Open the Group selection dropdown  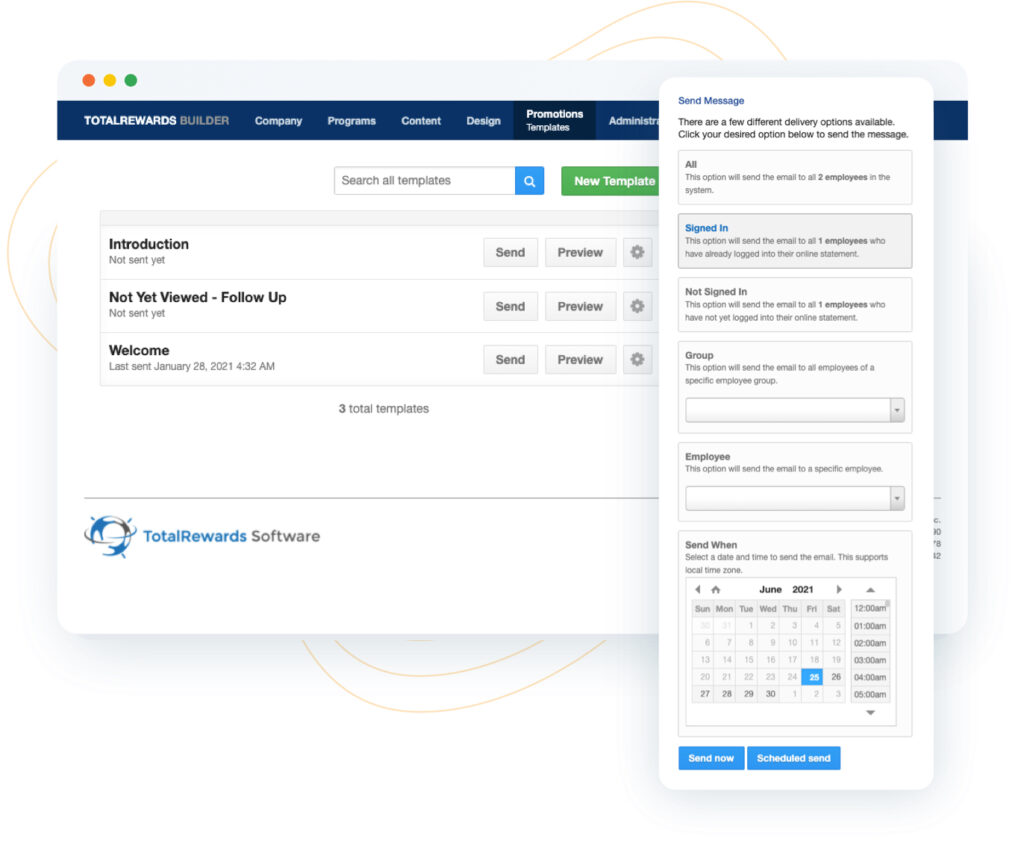coord(794,409)
